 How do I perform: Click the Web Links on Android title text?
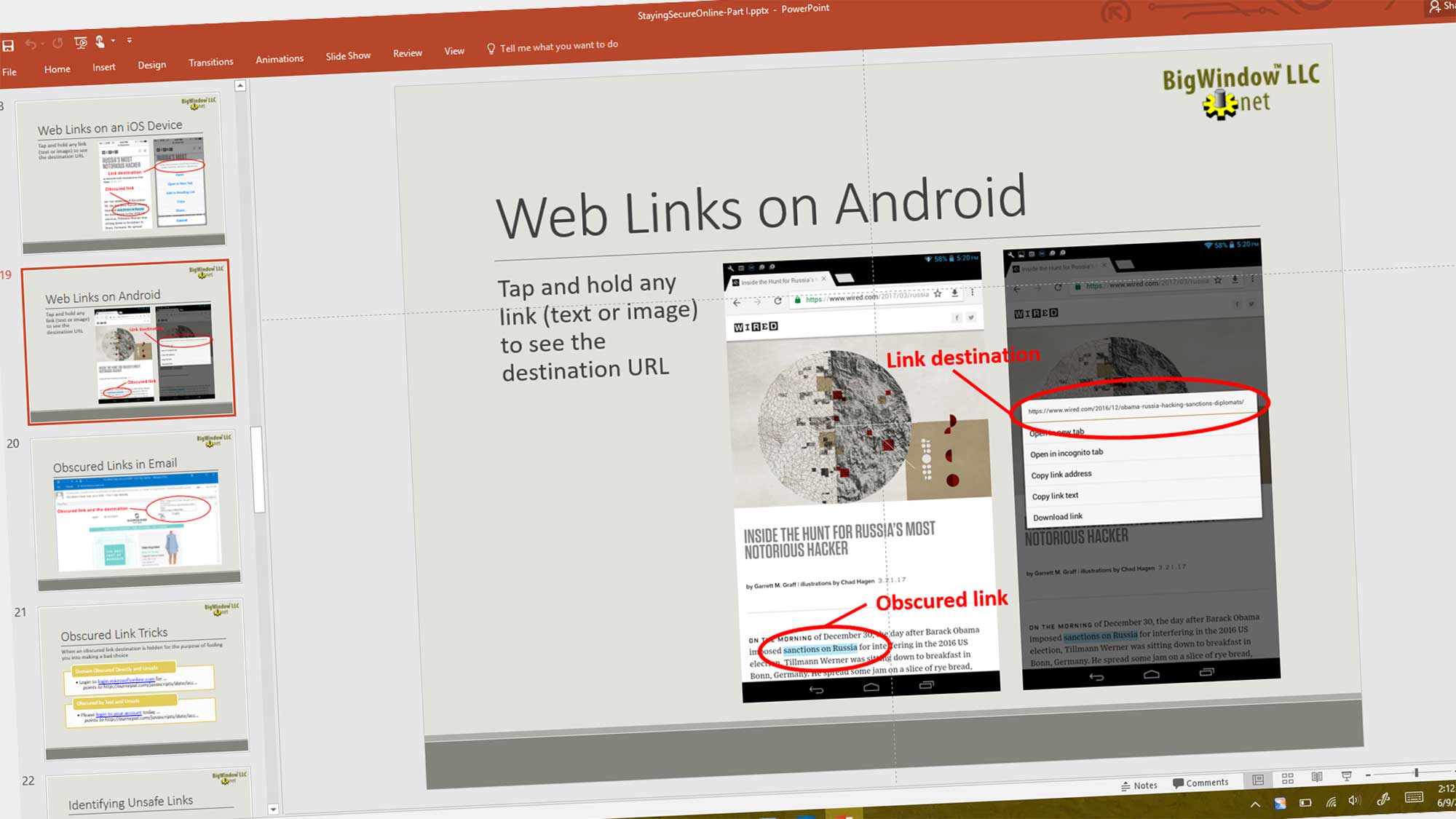(x=761, y=207)
